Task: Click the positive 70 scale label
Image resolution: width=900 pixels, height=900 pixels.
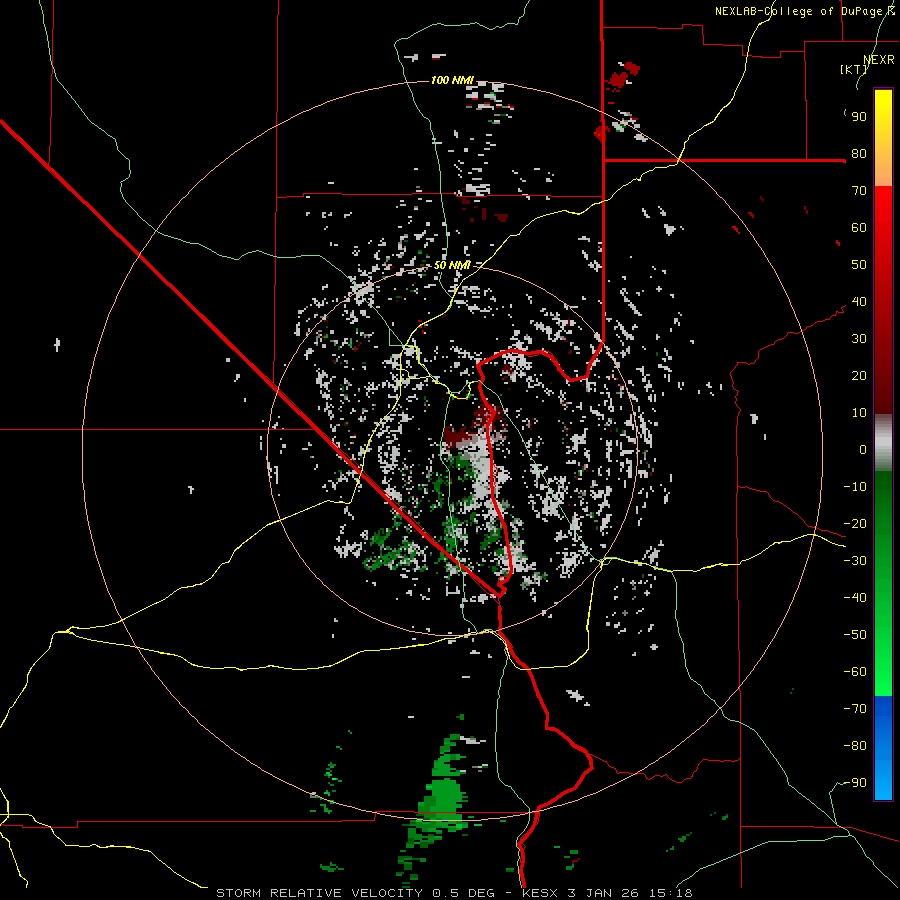Action: click(x=859, y=191)
